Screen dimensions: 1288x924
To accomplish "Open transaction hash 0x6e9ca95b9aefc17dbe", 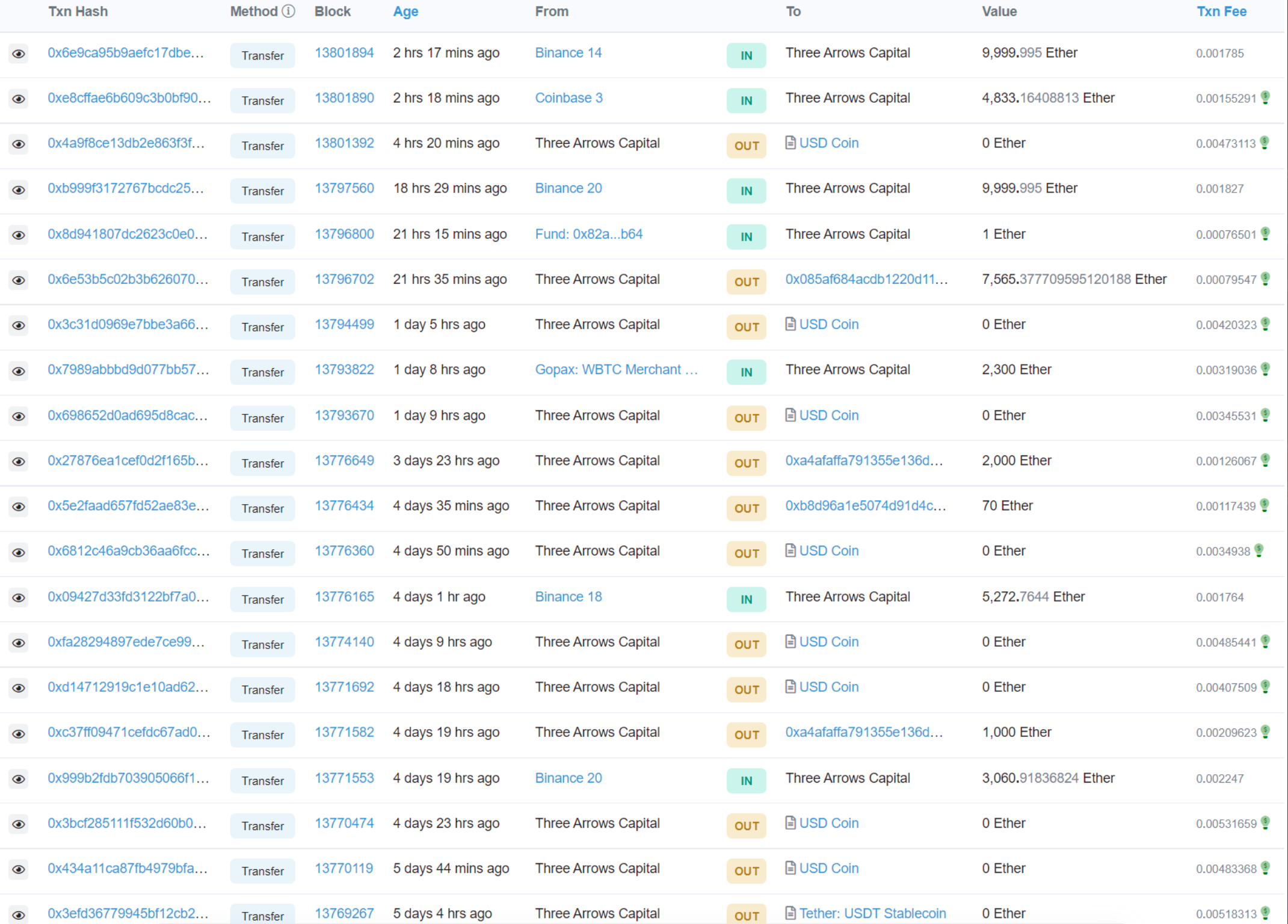I will tap(126, 53).
